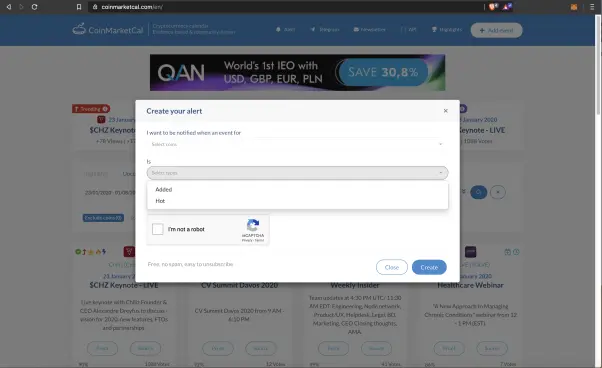Viewport: 602px width, 368px height.
Task: Click the Weekly Insider card title
Action: point(355,285)
